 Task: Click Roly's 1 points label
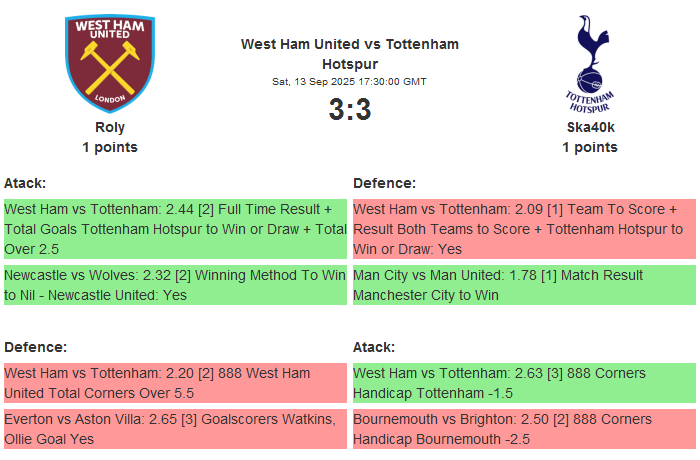pyautogui.click(x=110, y=147)
